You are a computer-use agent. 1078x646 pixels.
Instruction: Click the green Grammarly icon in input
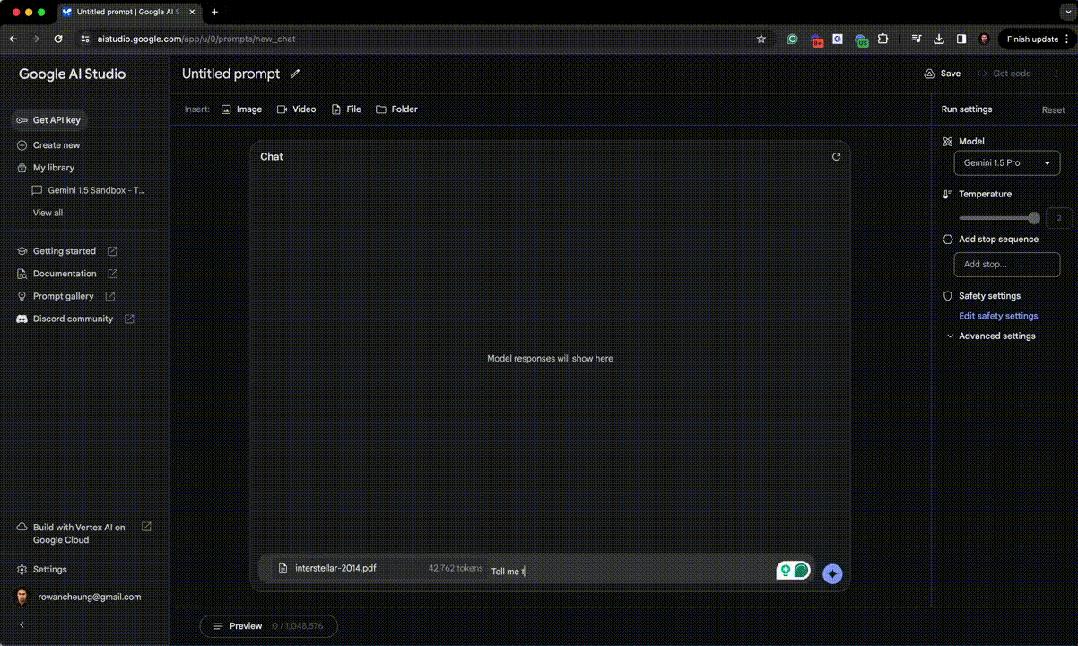801,570
